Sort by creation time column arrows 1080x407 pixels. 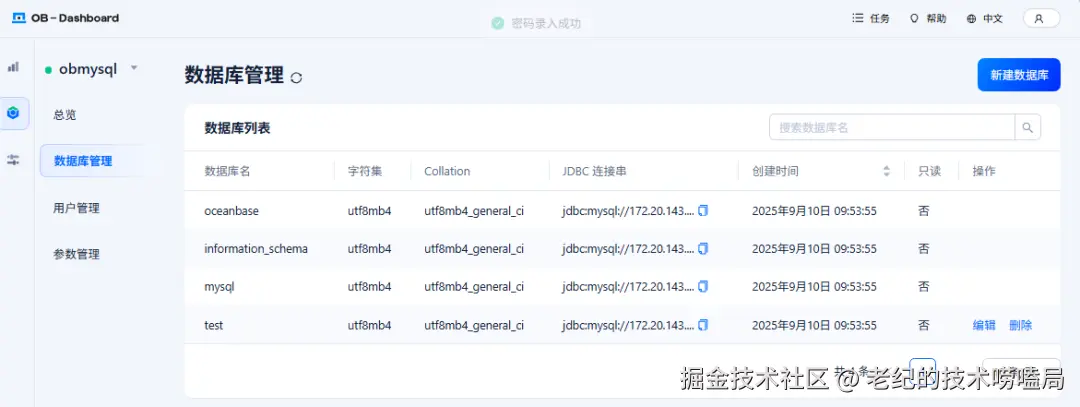click(886, 171)
